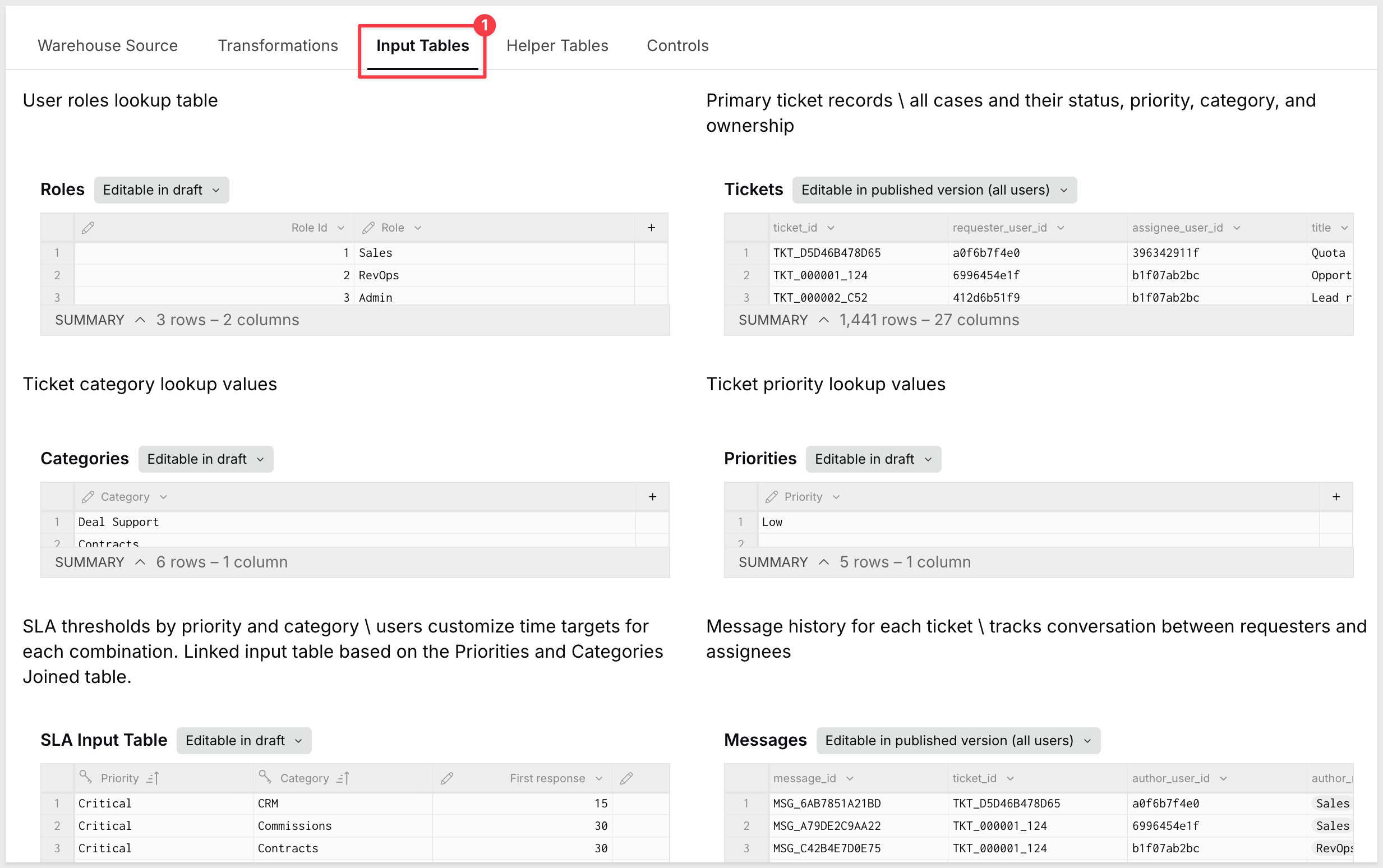This screenshot has width=1383, height=868.
Task: Go to the Helper Tables tab
Action: click(557, 45)
